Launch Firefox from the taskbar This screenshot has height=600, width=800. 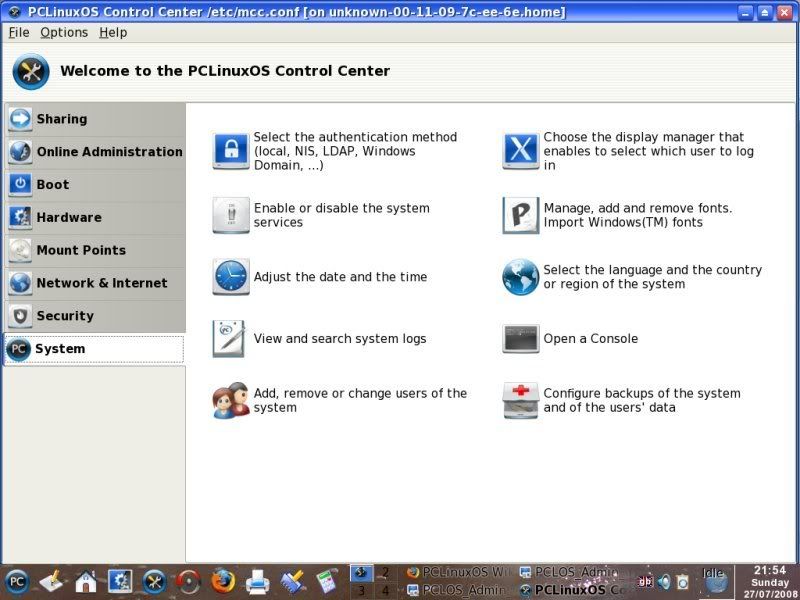[223, 582]
